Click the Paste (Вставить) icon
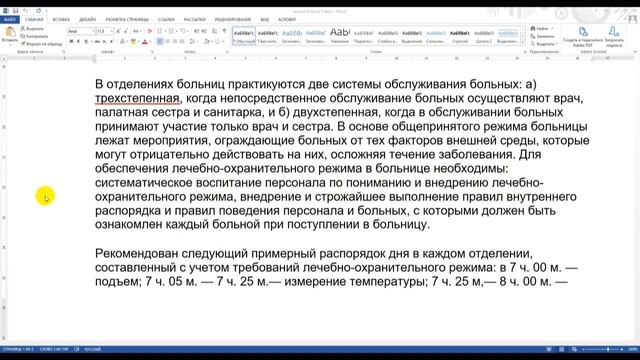This screenshot has height=360, width=640. click(x=10, y=33)
